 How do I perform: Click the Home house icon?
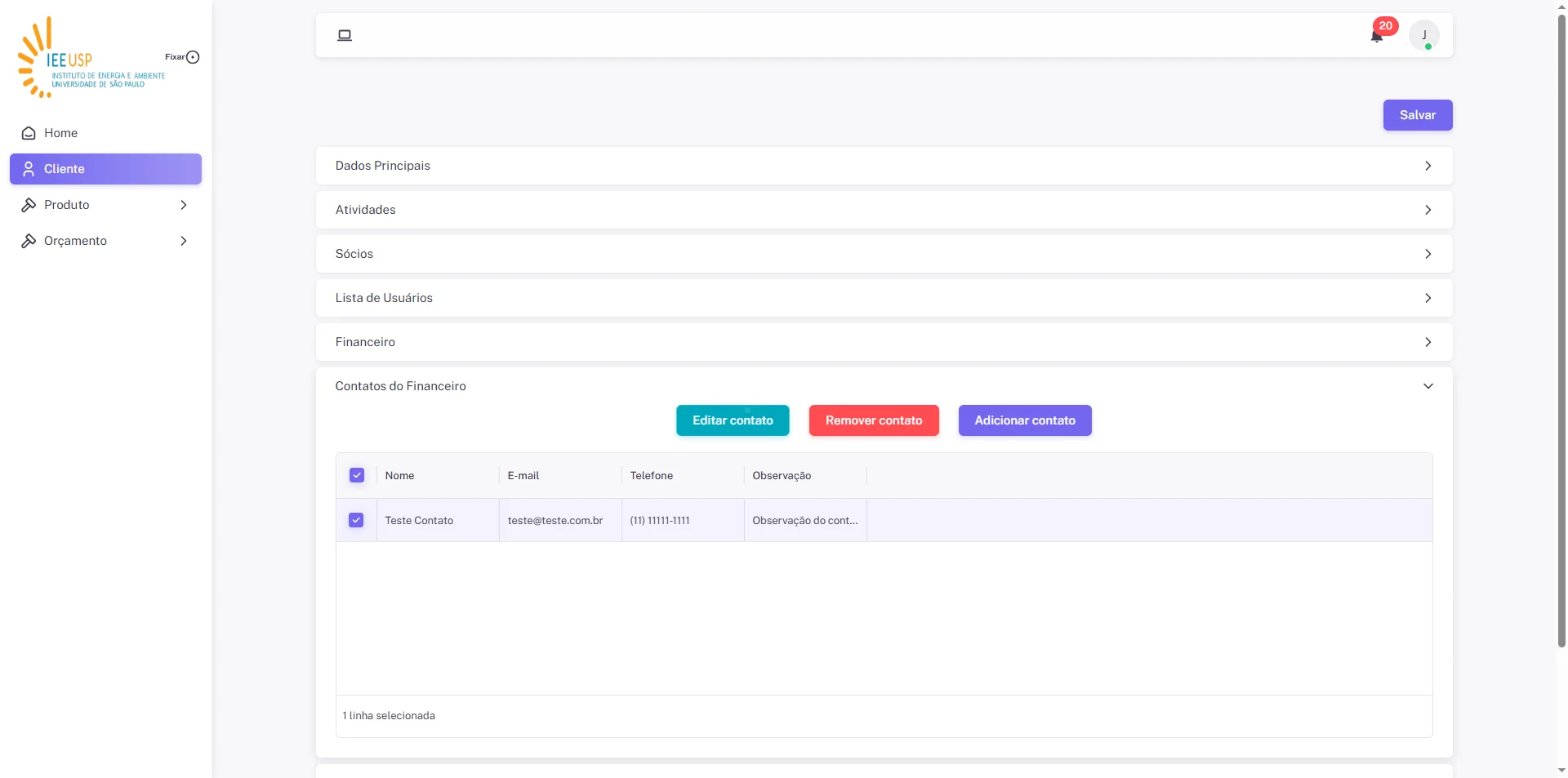[x=29, y=133]
